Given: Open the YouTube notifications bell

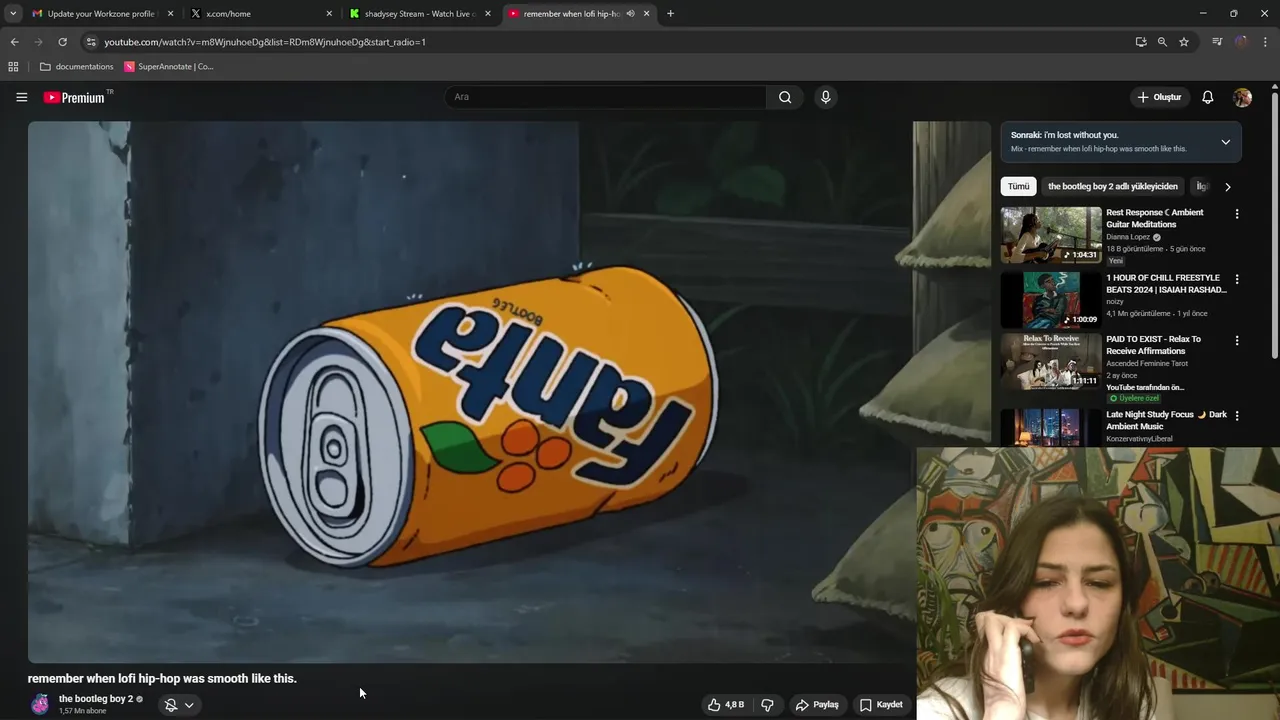Looking at the screenshot, I should [x=1207, y=97].
